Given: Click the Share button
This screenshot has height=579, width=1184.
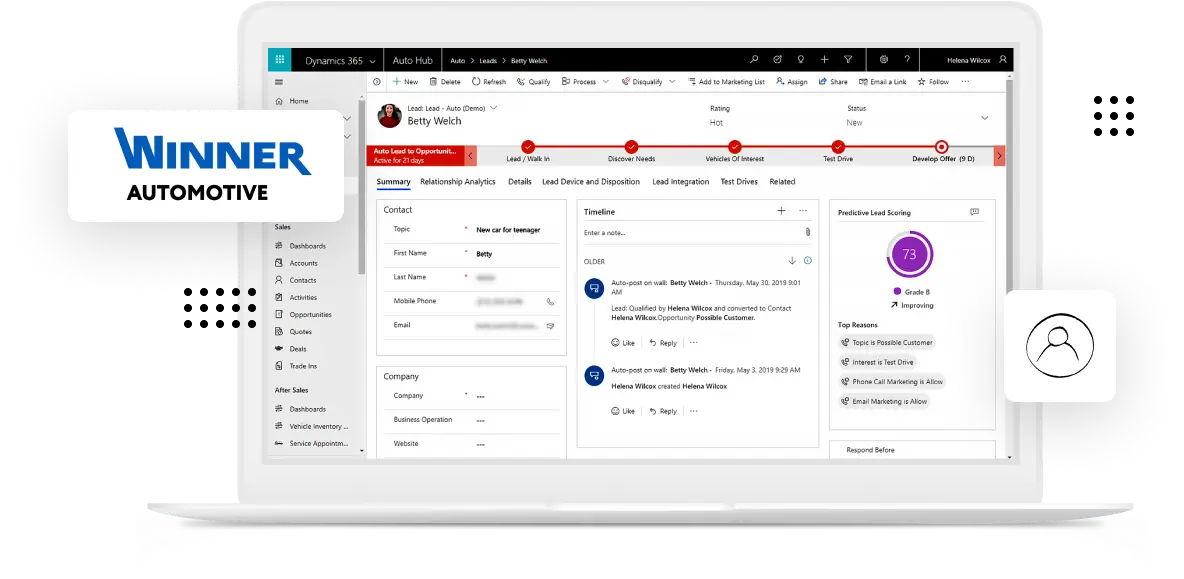Looking at the screenshot, I should (x=833, y=82).
